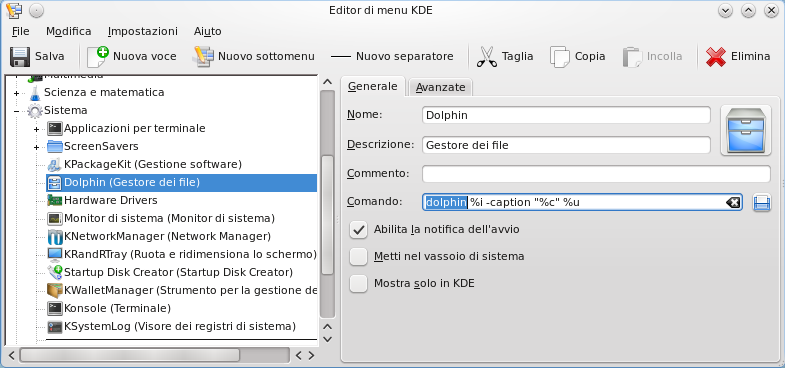Click the ScreenSavers folder icon
This screenshot has height=368, width=785.
click(55, 147)
